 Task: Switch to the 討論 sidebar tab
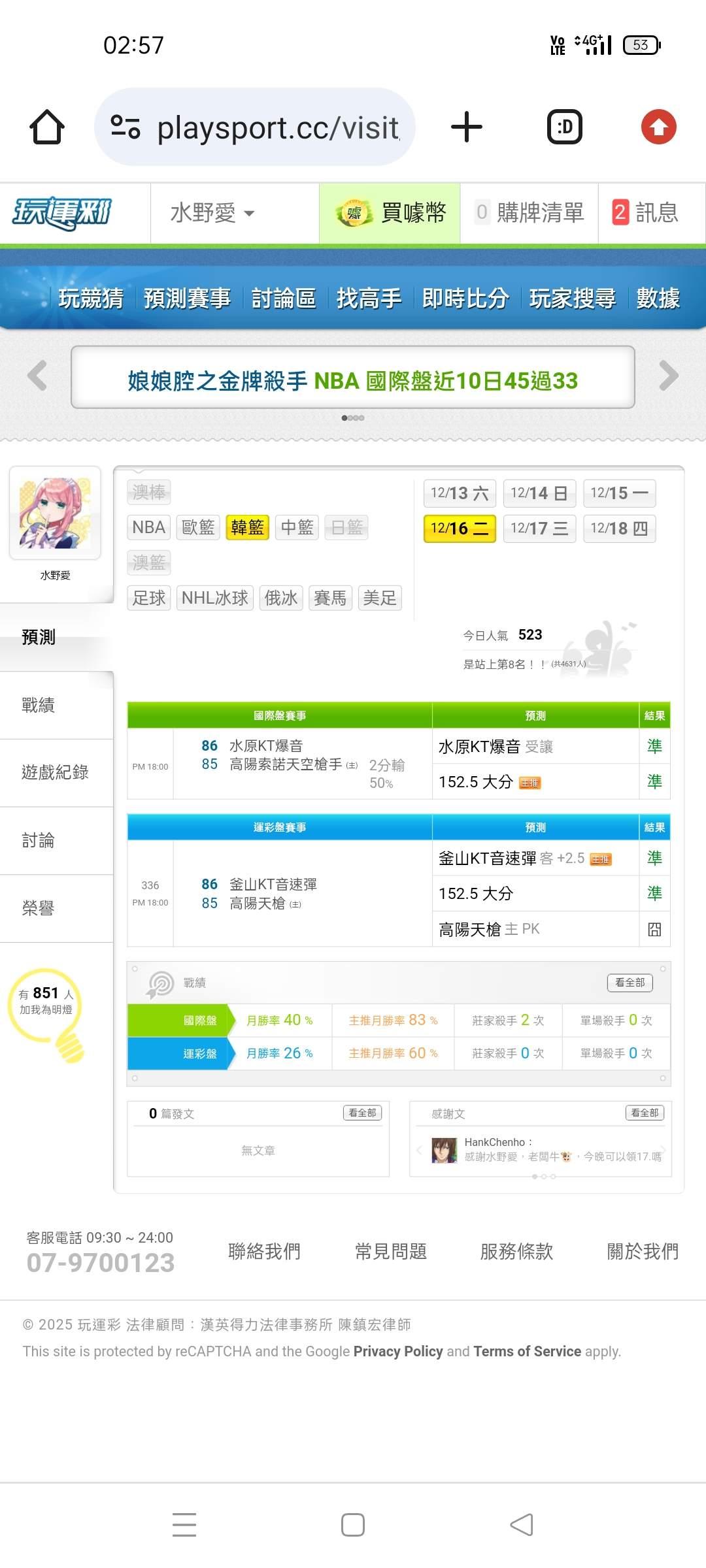click(56, 840)
